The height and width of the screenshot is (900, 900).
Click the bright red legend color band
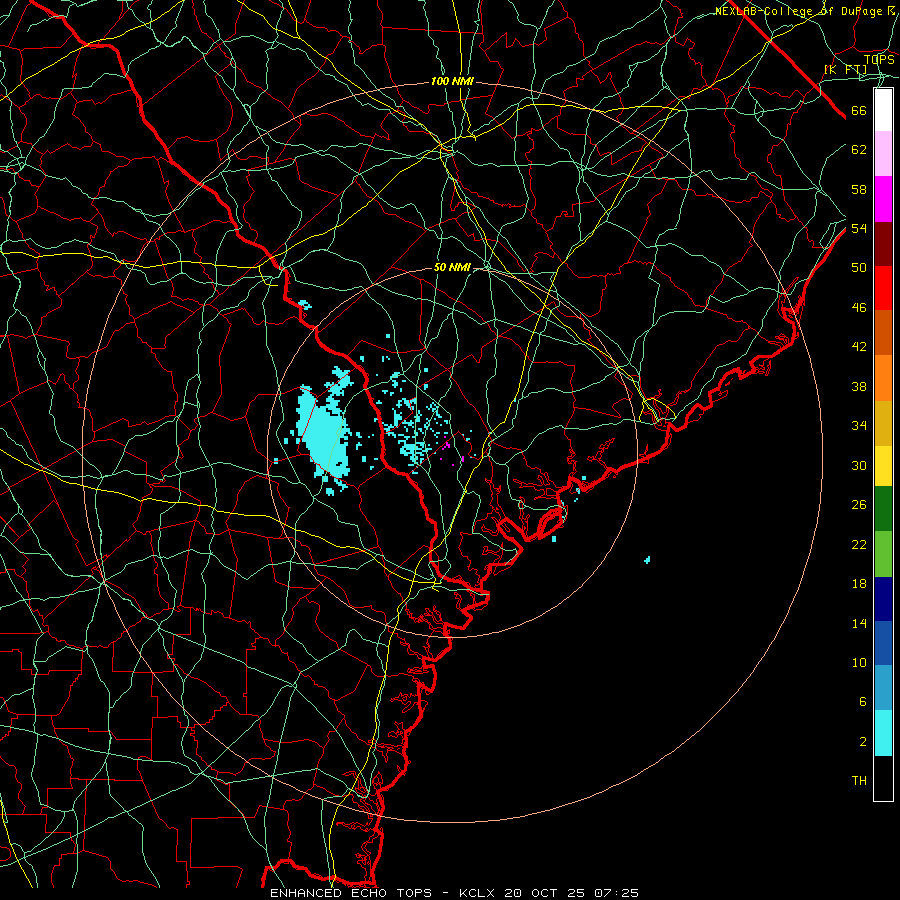click(883, 288)
